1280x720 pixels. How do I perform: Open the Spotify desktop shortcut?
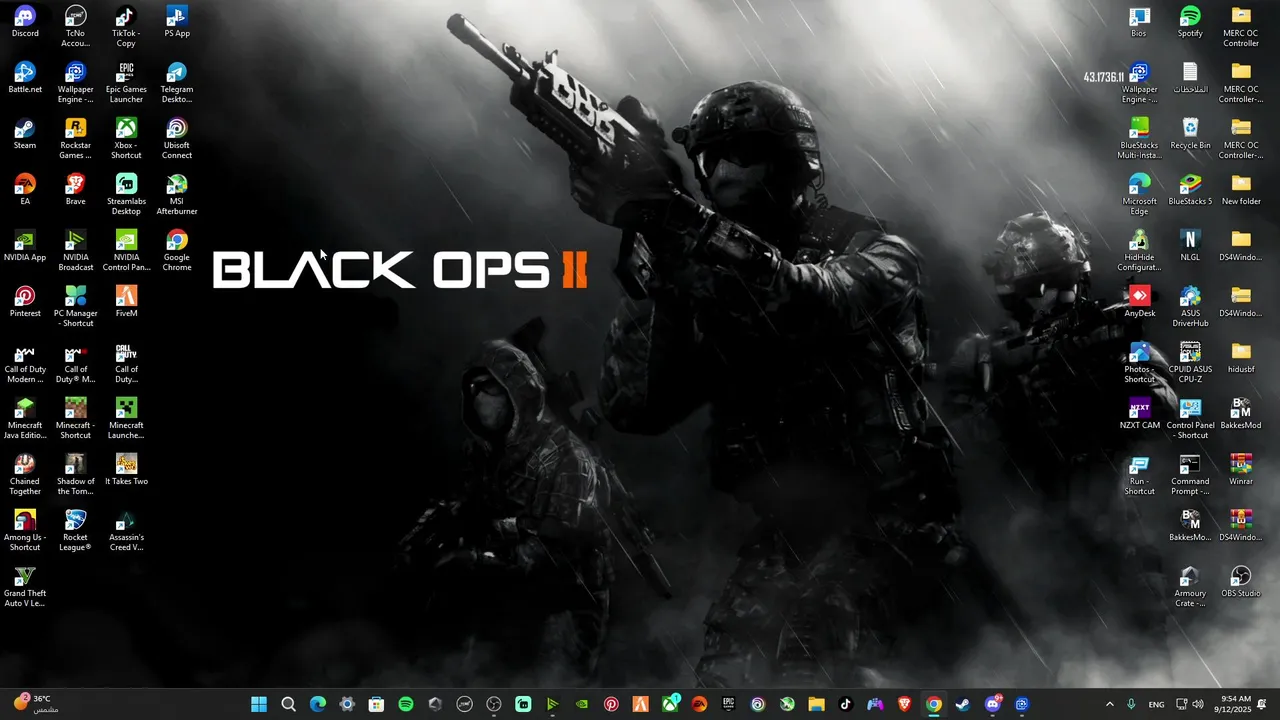click(x=1190, y=22)
